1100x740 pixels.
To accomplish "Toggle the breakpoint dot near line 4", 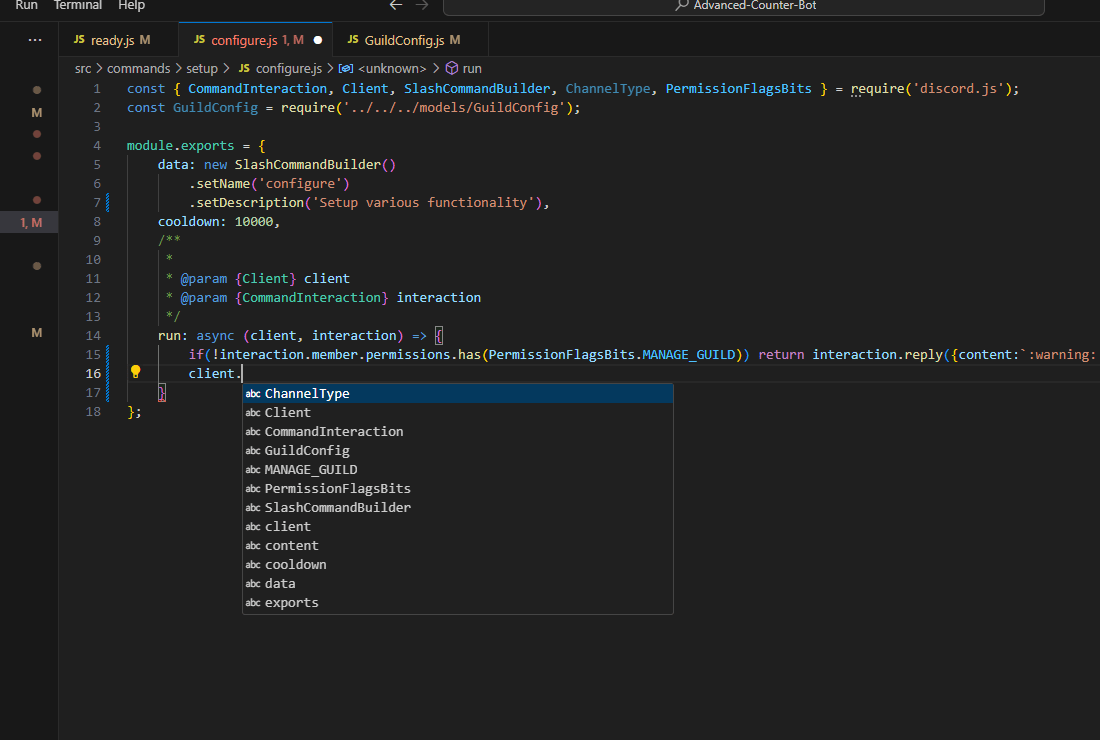I will (37, 156).
